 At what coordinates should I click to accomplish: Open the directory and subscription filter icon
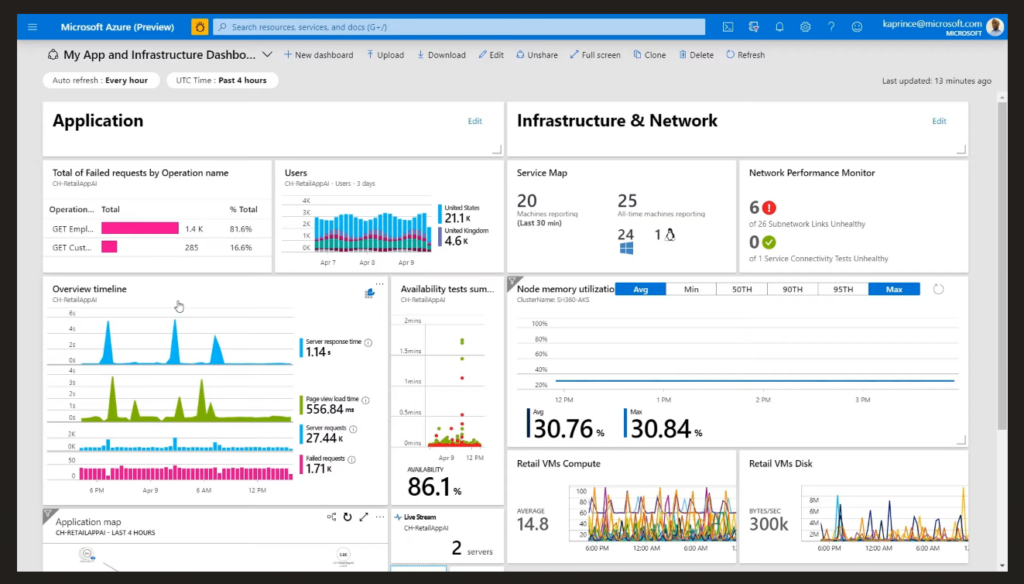coord(754,27)
